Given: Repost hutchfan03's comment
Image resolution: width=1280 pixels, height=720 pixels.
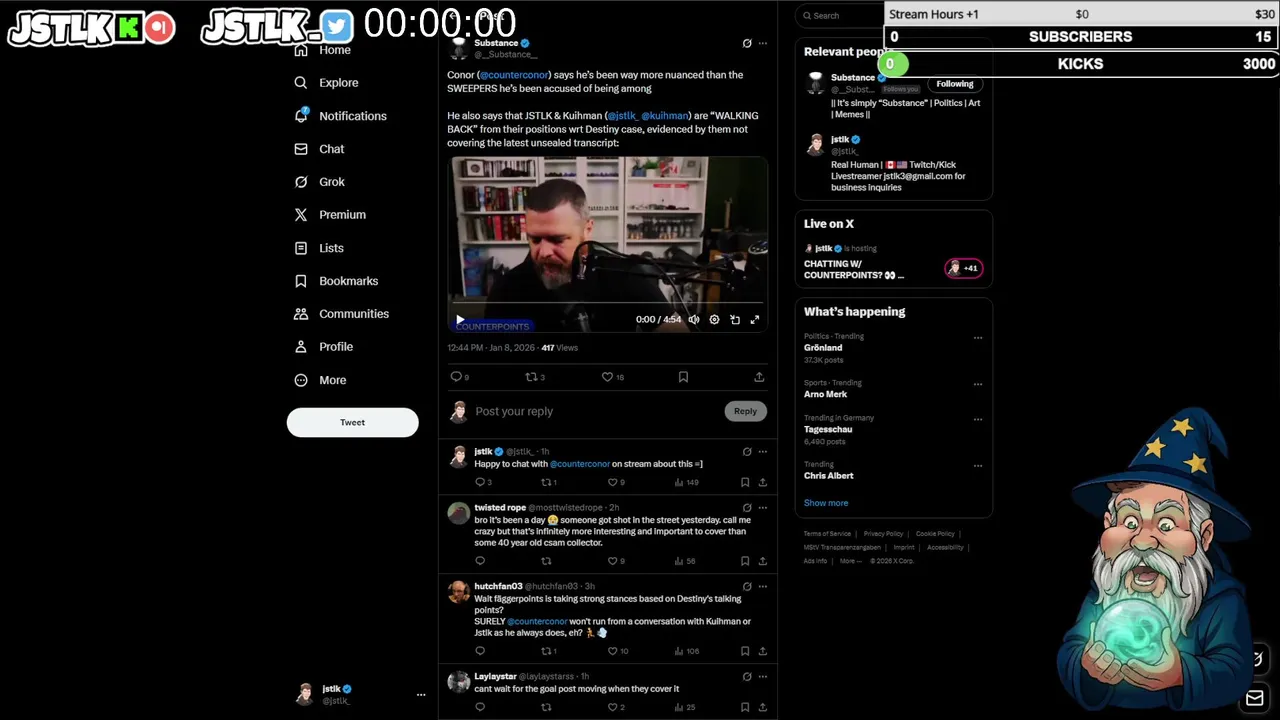Looking at the screenshot, I should tap(546, 651).
